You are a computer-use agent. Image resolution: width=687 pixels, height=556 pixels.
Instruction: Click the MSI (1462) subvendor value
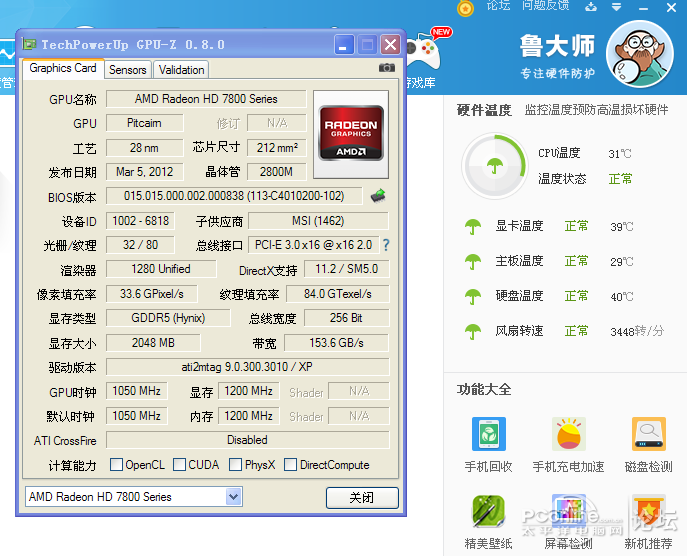[x=318, y=221]
